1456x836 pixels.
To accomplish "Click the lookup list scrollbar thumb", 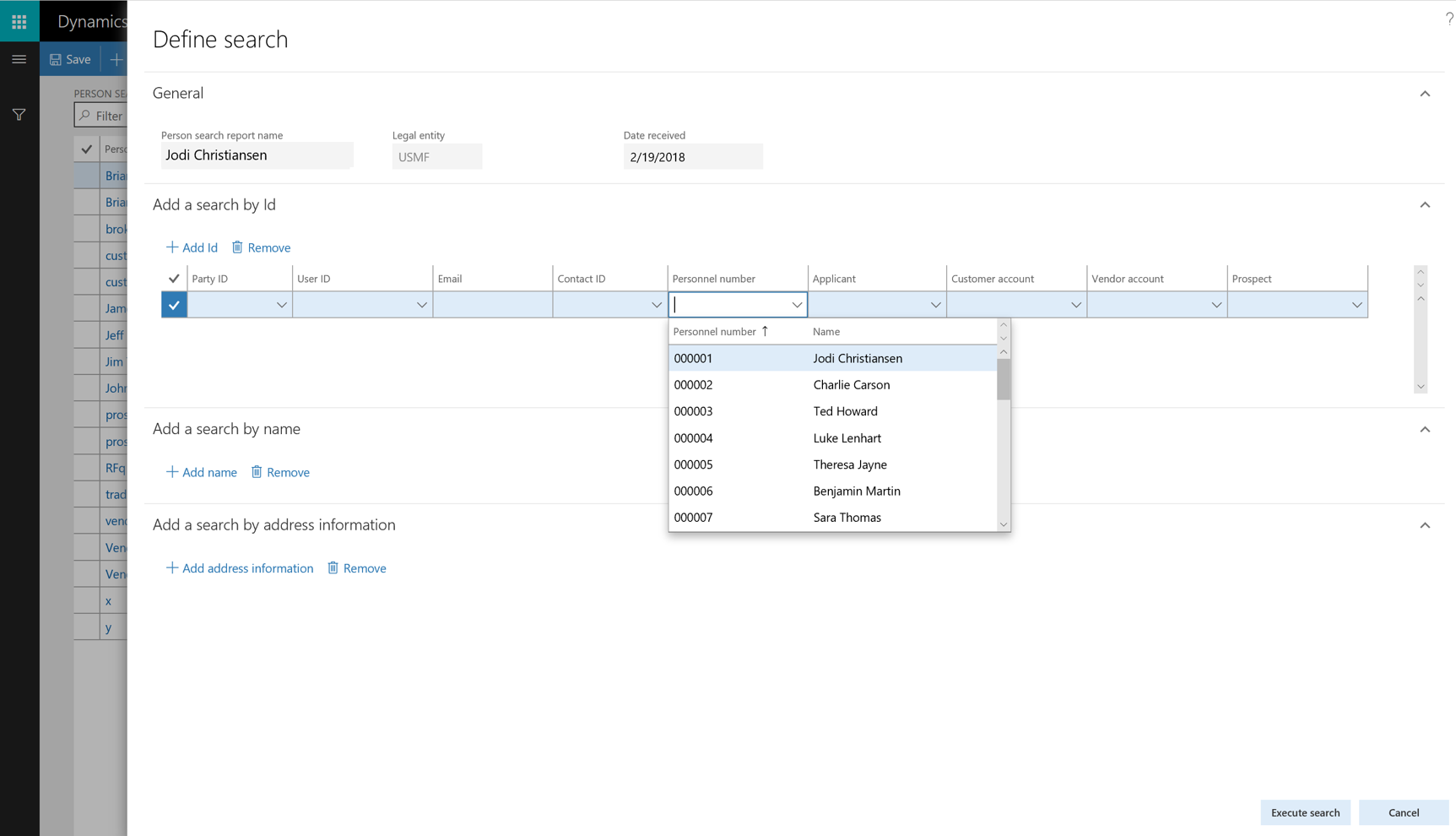I will (x=1004, y=379).
